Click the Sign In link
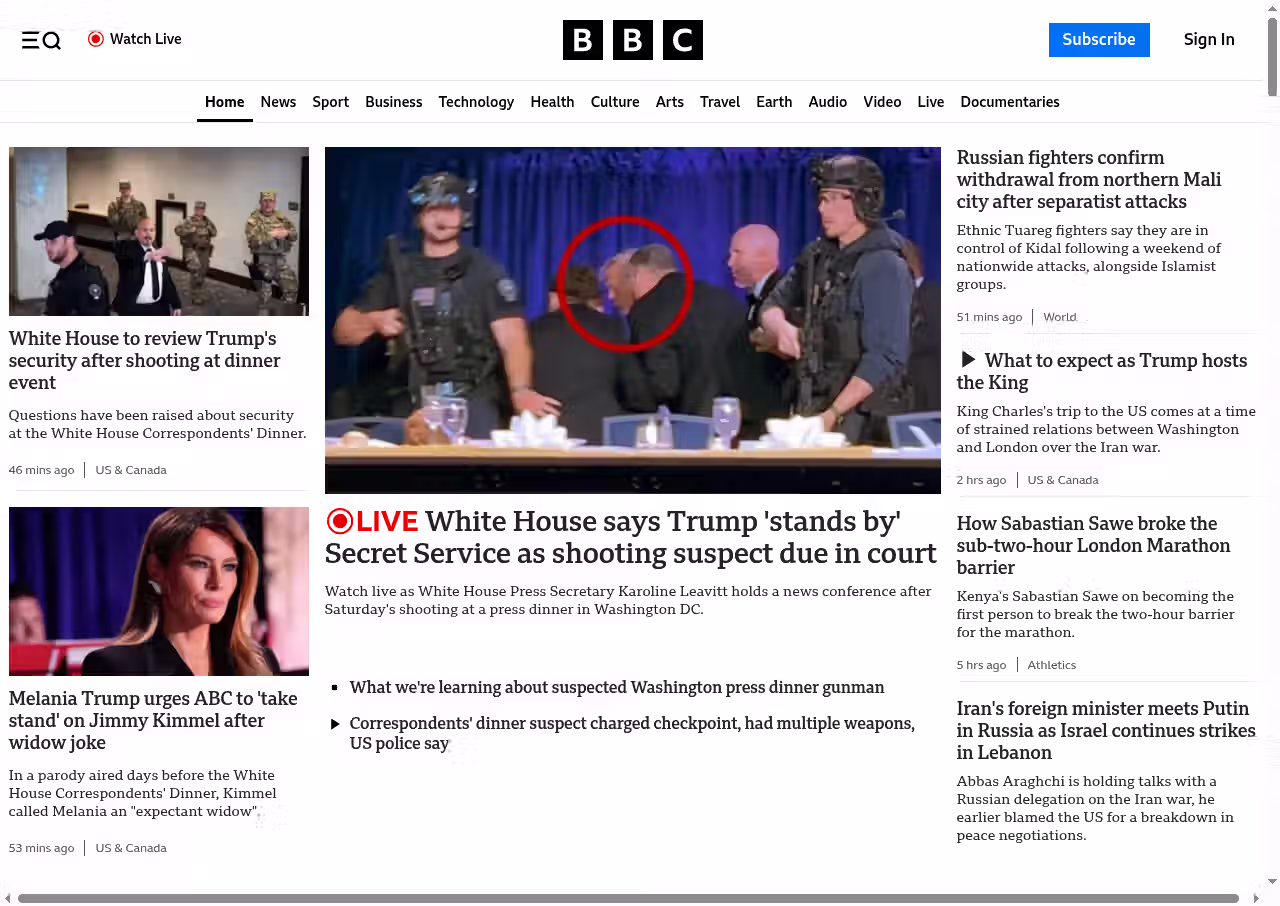1280x906 pixels. point(1208,40)
